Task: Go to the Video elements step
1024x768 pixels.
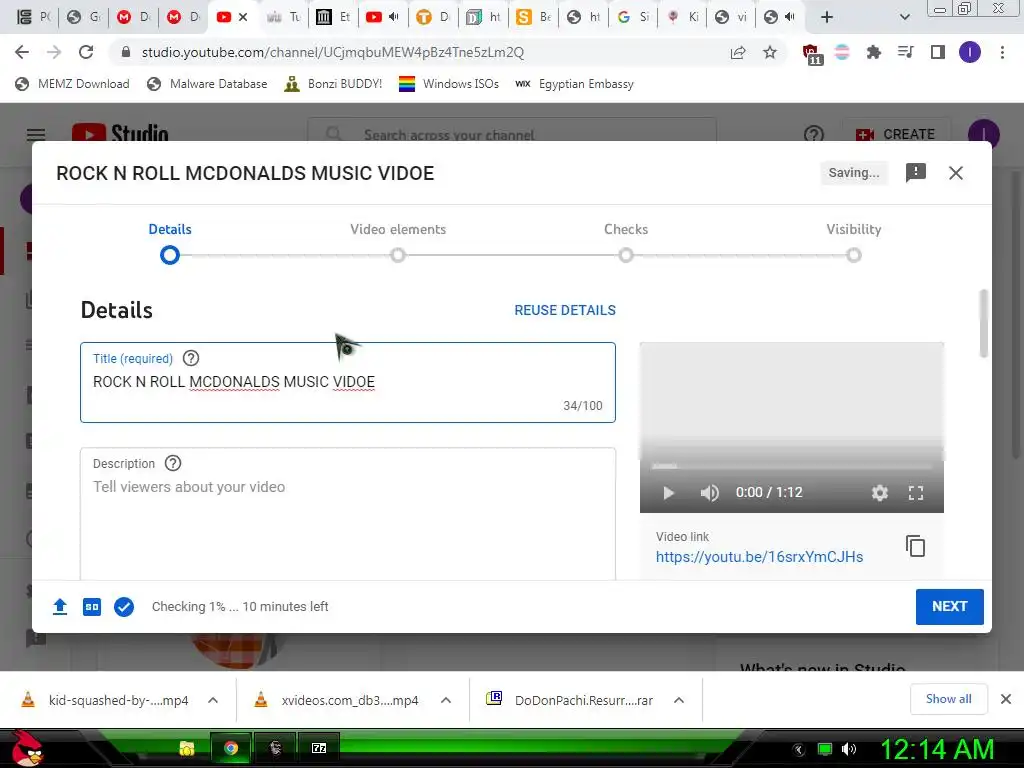Action: [398, 243]
